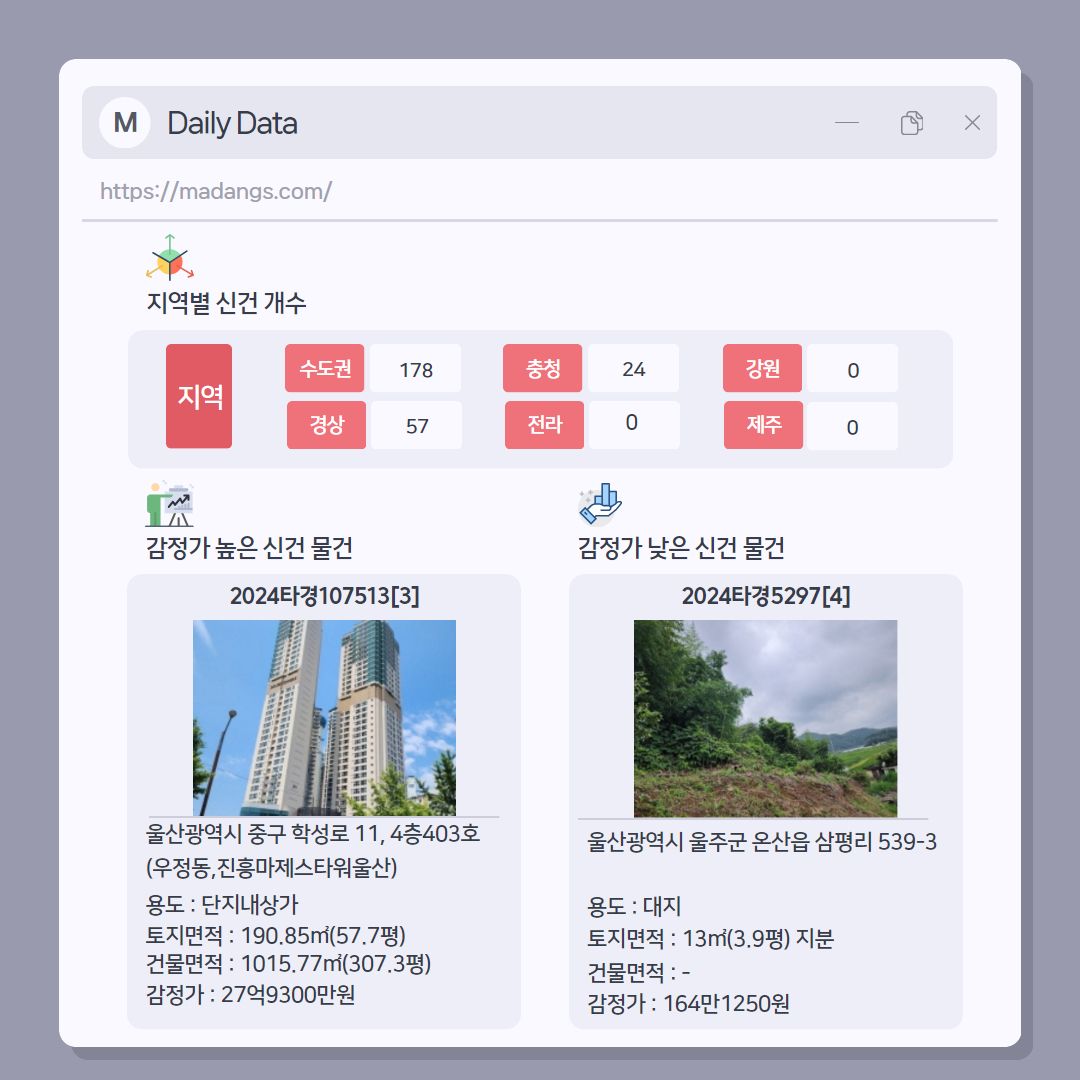Click the Daily Data window title
This screenshot has width=1080, height=1080.
232,123
